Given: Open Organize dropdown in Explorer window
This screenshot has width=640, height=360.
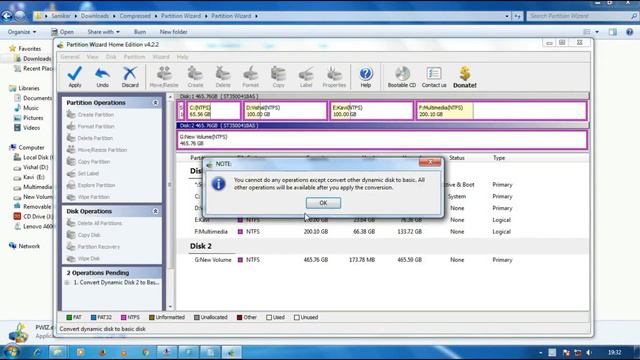Looking at the screenshot, I should point(22,32).
